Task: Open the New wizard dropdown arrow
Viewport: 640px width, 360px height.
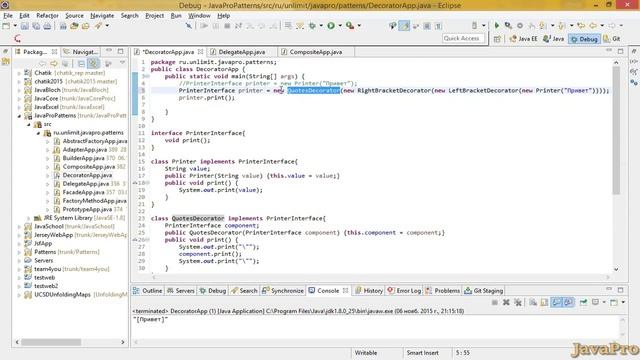Action: point(15,26)
